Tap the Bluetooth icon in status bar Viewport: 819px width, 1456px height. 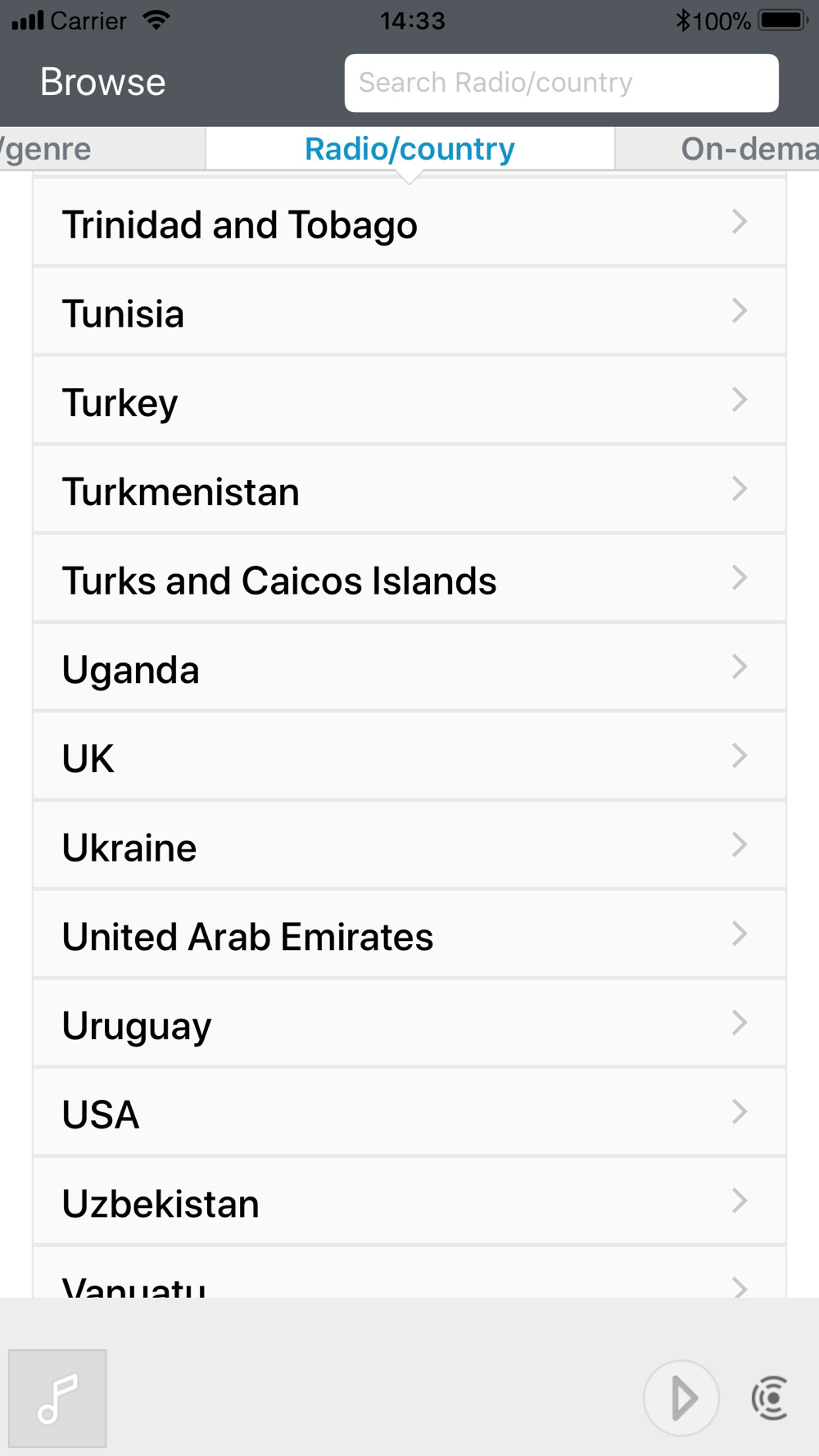(683, 20)
